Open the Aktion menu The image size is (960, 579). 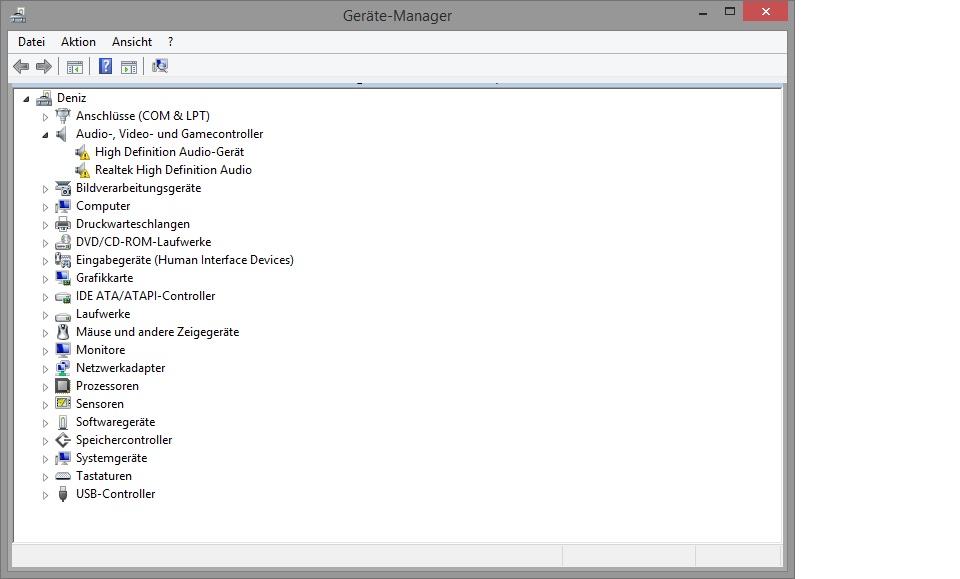(78, 42)
